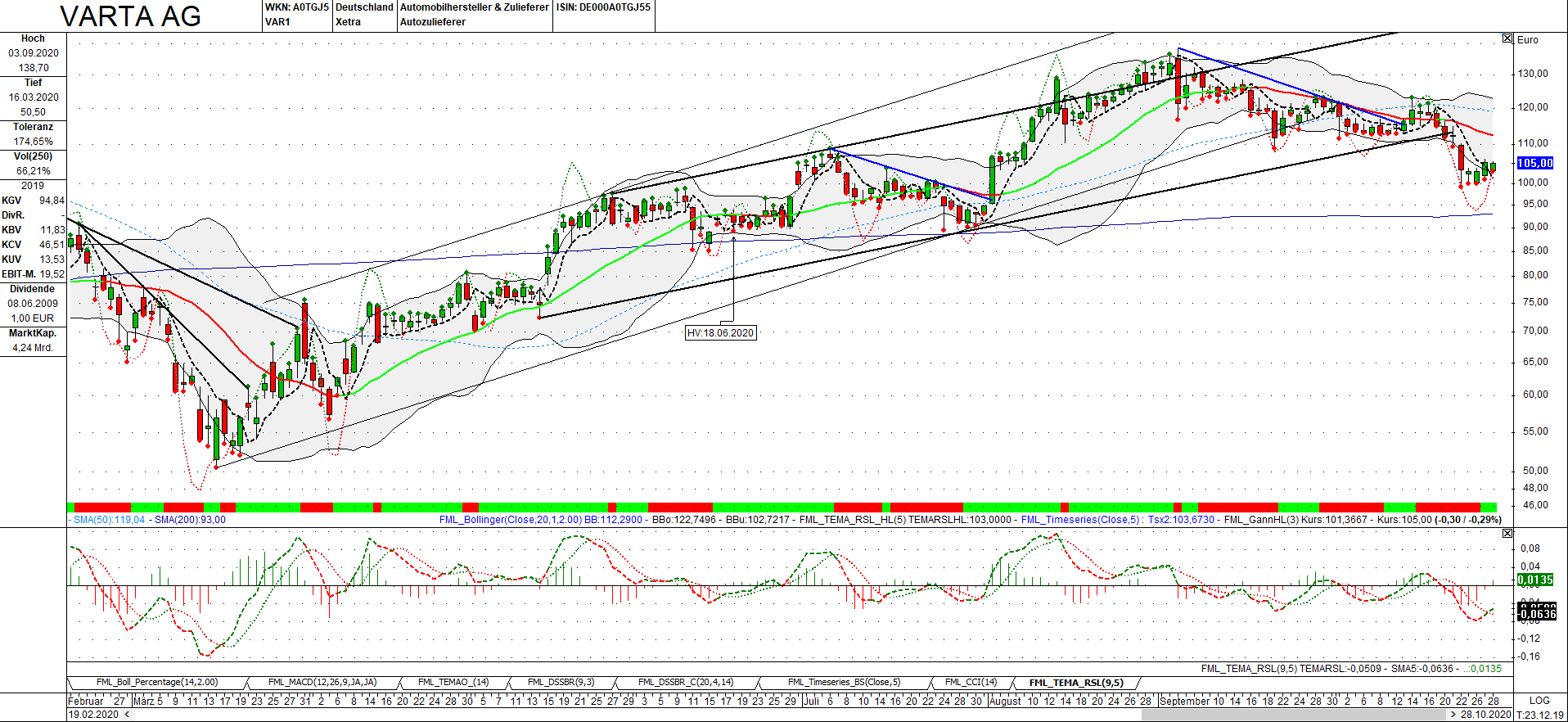Click the Tief heading in the side panel
The image size is (1568, 722).
33,83
